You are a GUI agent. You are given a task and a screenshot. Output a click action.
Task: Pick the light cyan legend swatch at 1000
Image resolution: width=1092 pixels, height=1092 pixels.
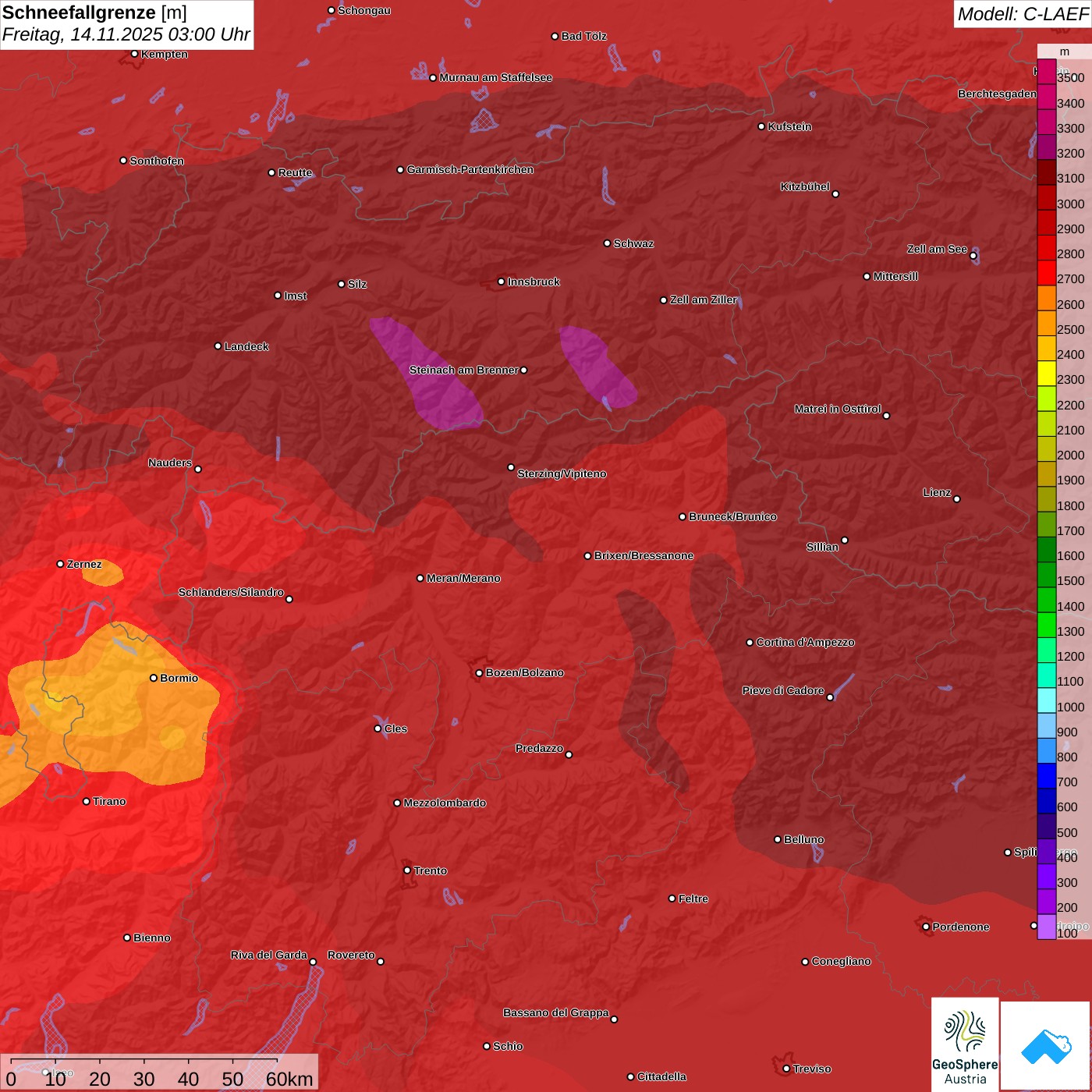click(x=1047, y=700)
